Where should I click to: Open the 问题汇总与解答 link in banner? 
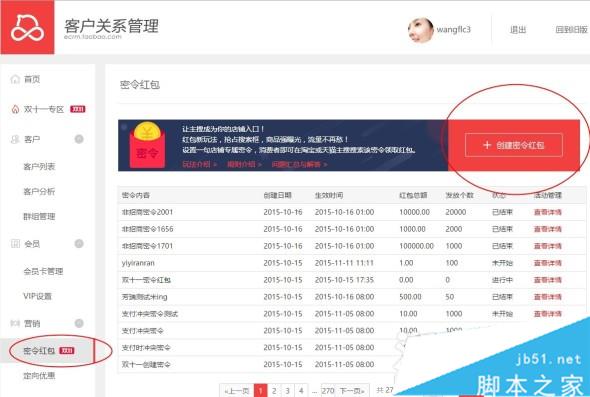(300, 164)
